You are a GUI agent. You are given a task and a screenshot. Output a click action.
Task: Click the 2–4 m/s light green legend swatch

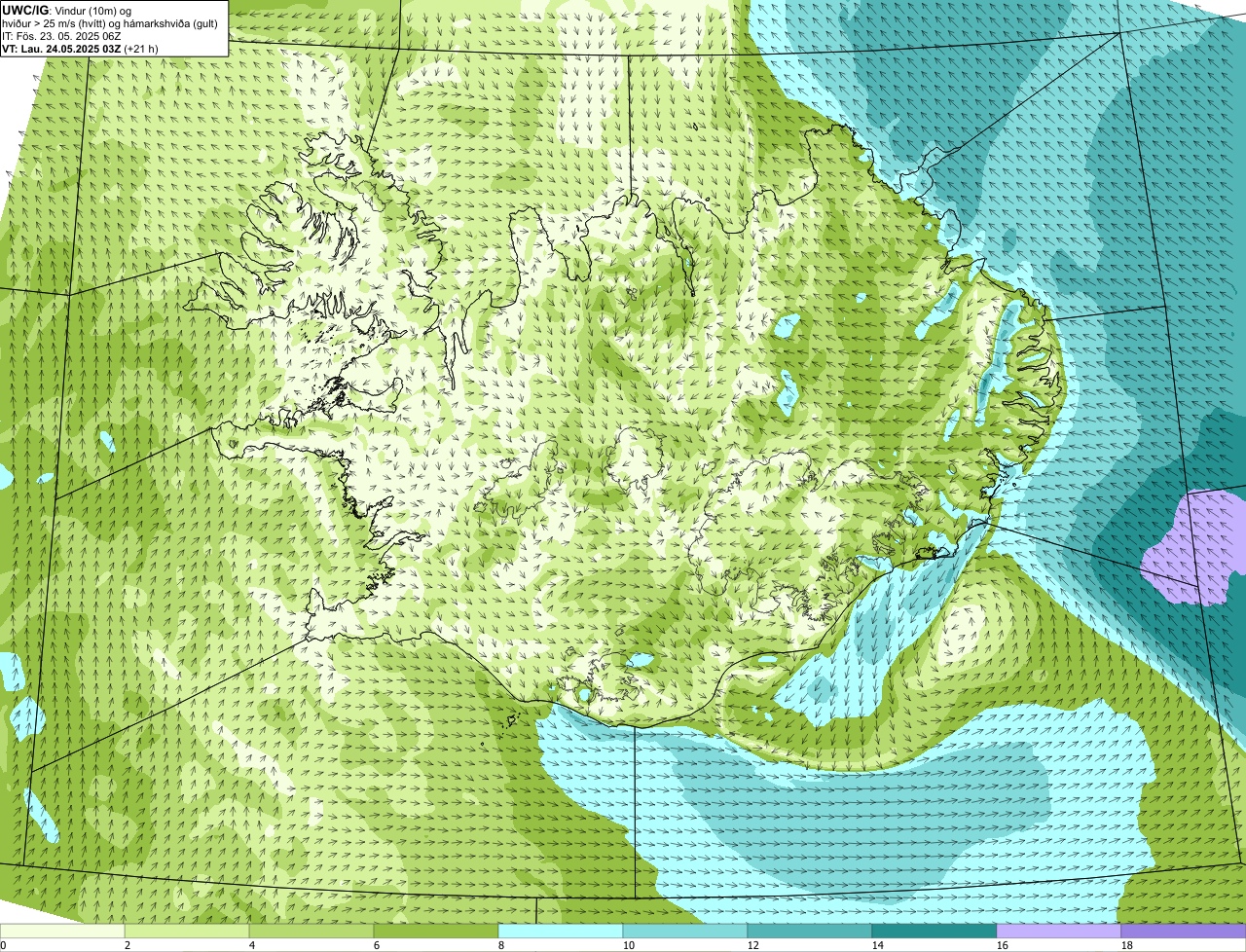tap(187, 931)
